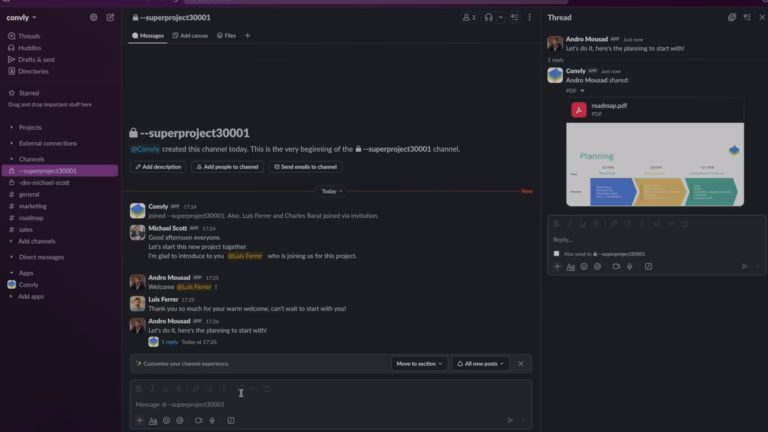
Task: Open workspace preferences gear icon
Action: [94, 17]
